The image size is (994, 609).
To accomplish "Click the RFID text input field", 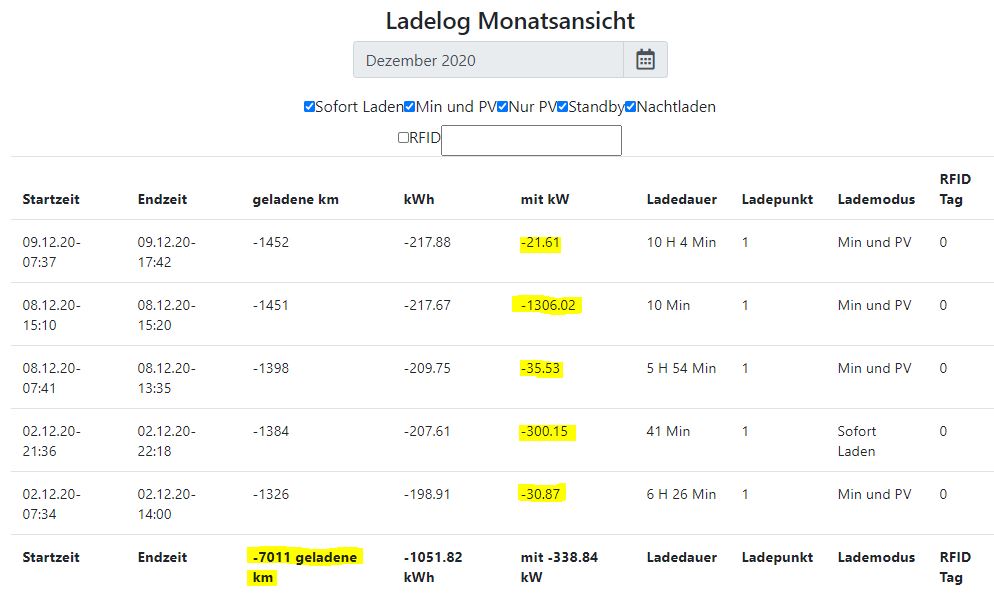I will click(531, 140).
